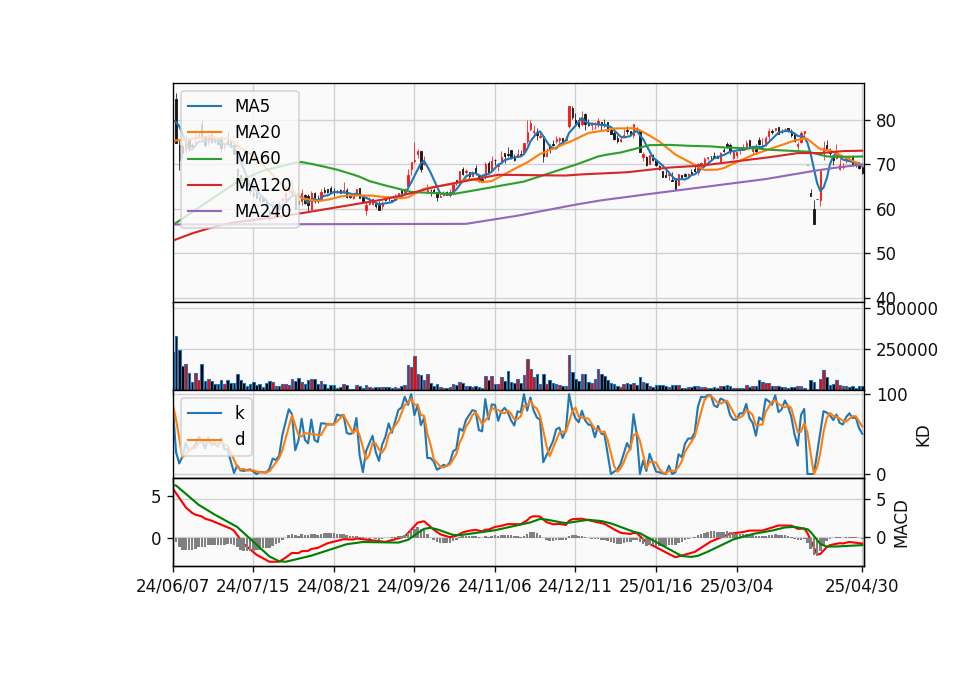The image size is (960, 690).
Task: Click the 24/11/06 date tick label
Action: coord(494,586)
